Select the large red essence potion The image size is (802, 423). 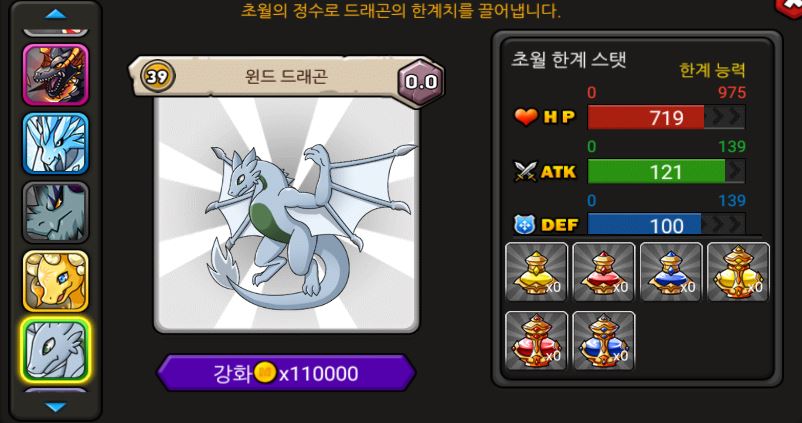click(x=537, y=341)
